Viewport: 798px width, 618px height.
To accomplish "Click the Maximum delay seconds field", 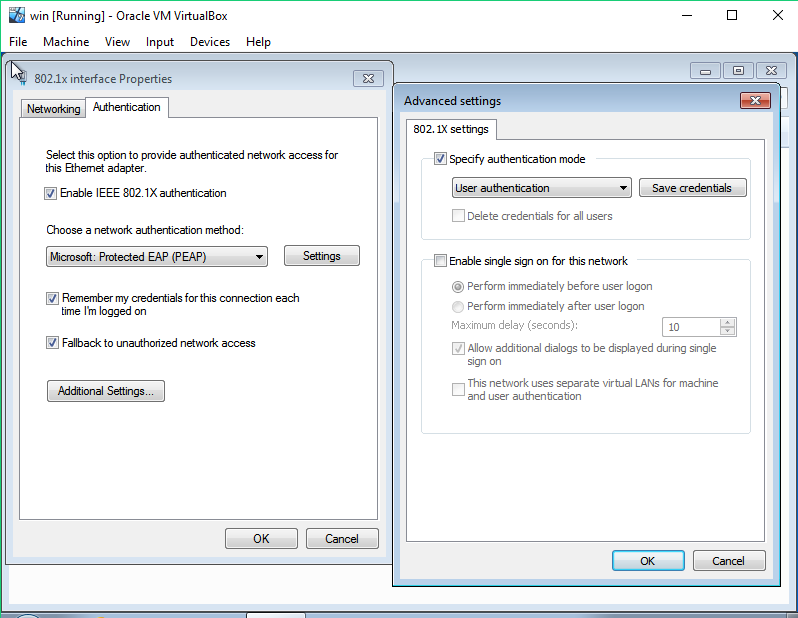I will click(691, 327).
